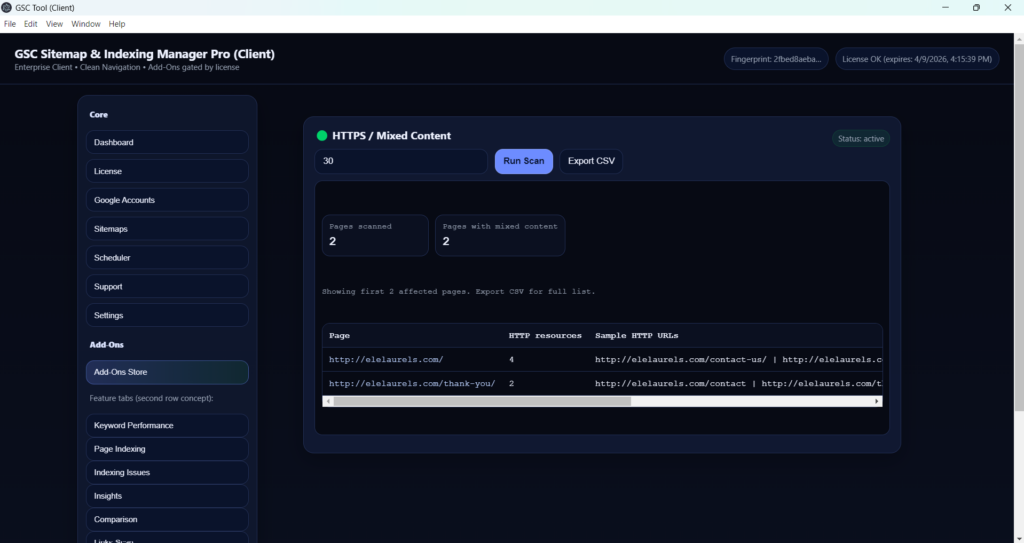Select Google Accounts in sidebar
This screenshot has width=1024, height=543.
pos(167,200)
